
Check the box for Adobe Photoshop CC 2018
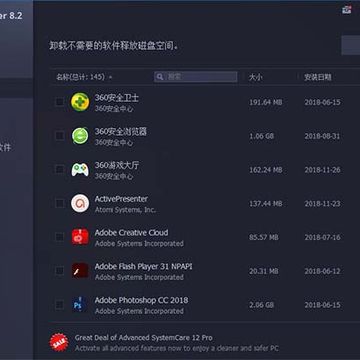coord(59,304)
